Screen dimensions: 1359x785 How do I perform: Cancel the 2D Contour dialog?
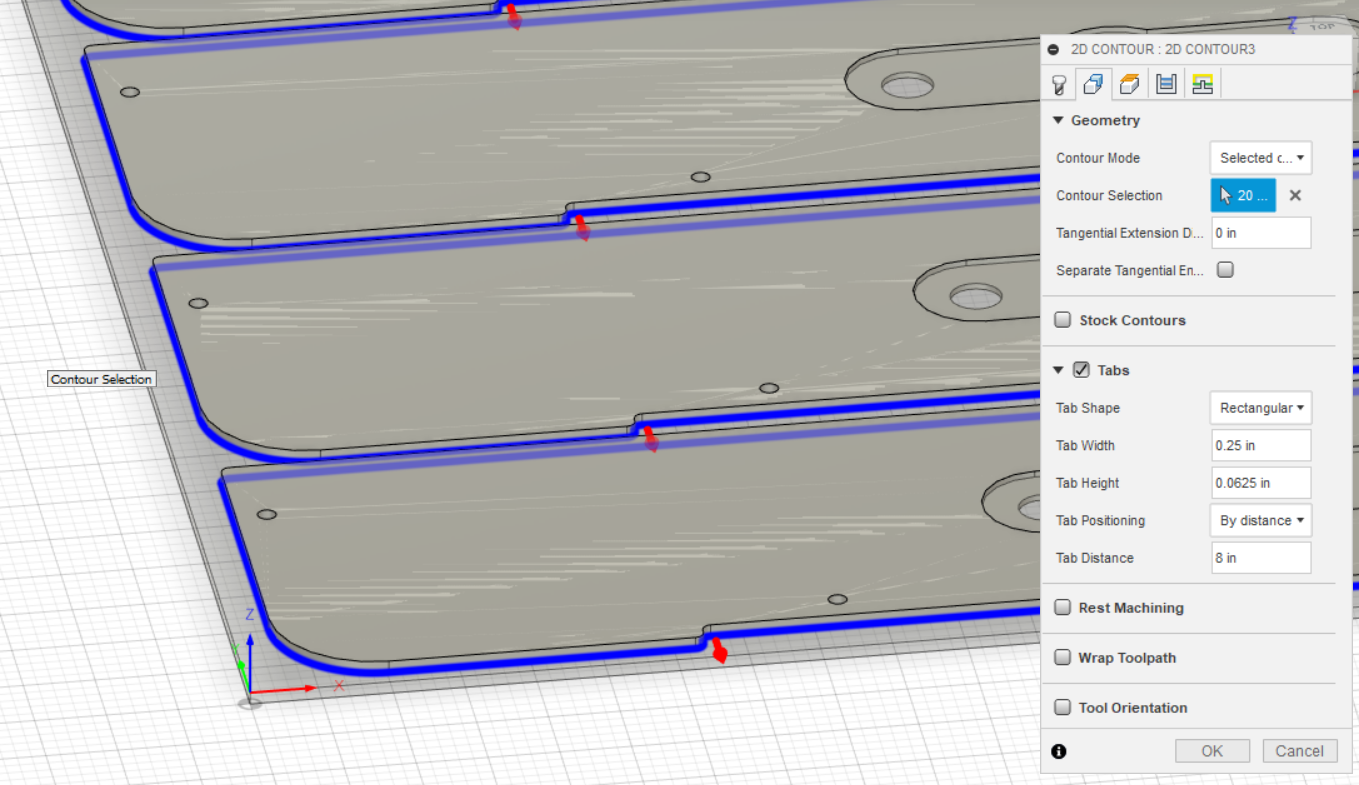pyautogui.click(x=1299, y=750)
